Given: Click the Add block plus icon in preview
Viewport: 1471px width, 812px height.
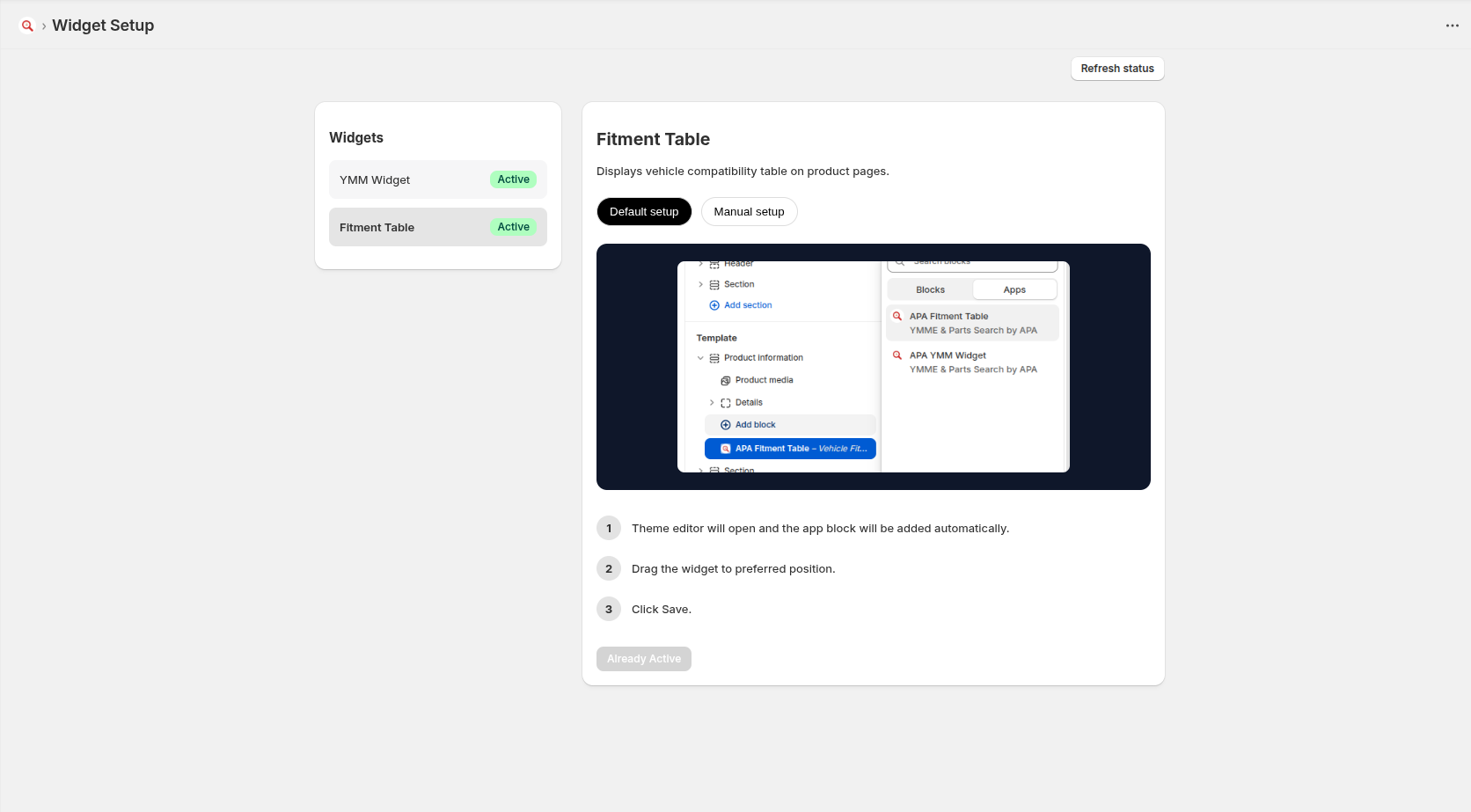Looking at the screenshot, I should pos(726,425).
